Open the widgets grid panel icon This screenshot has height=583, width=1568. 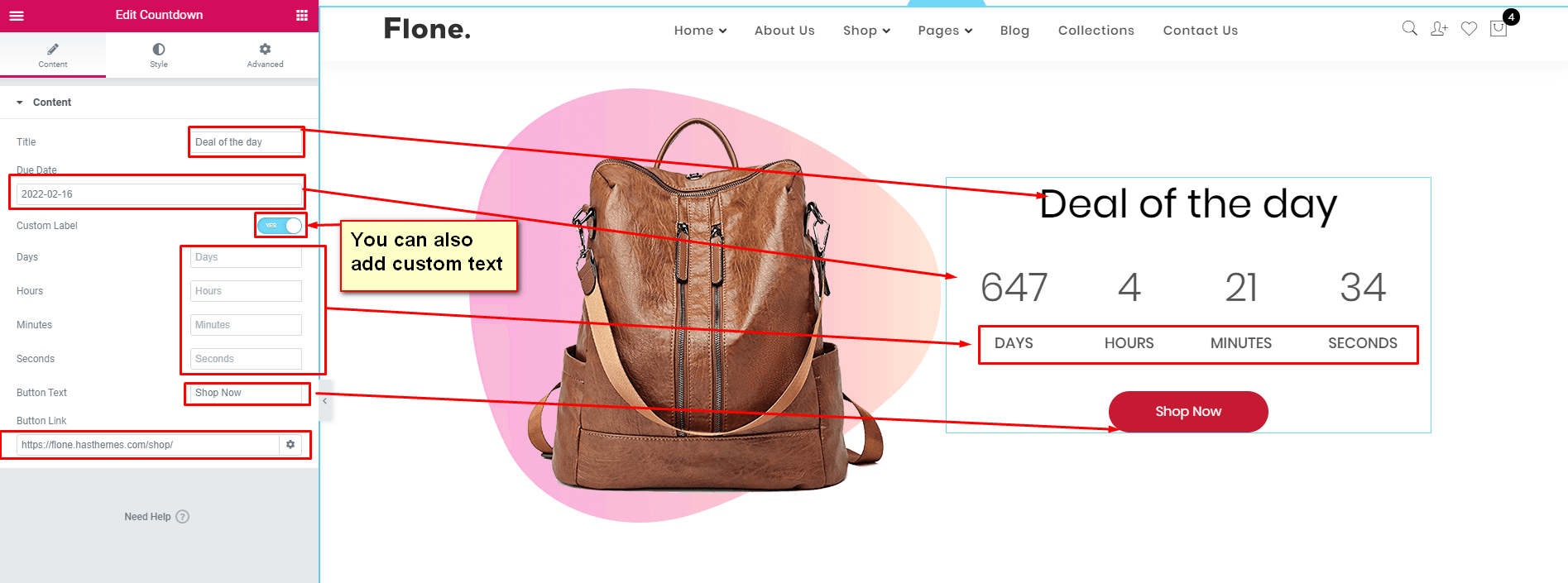(302, 15)
